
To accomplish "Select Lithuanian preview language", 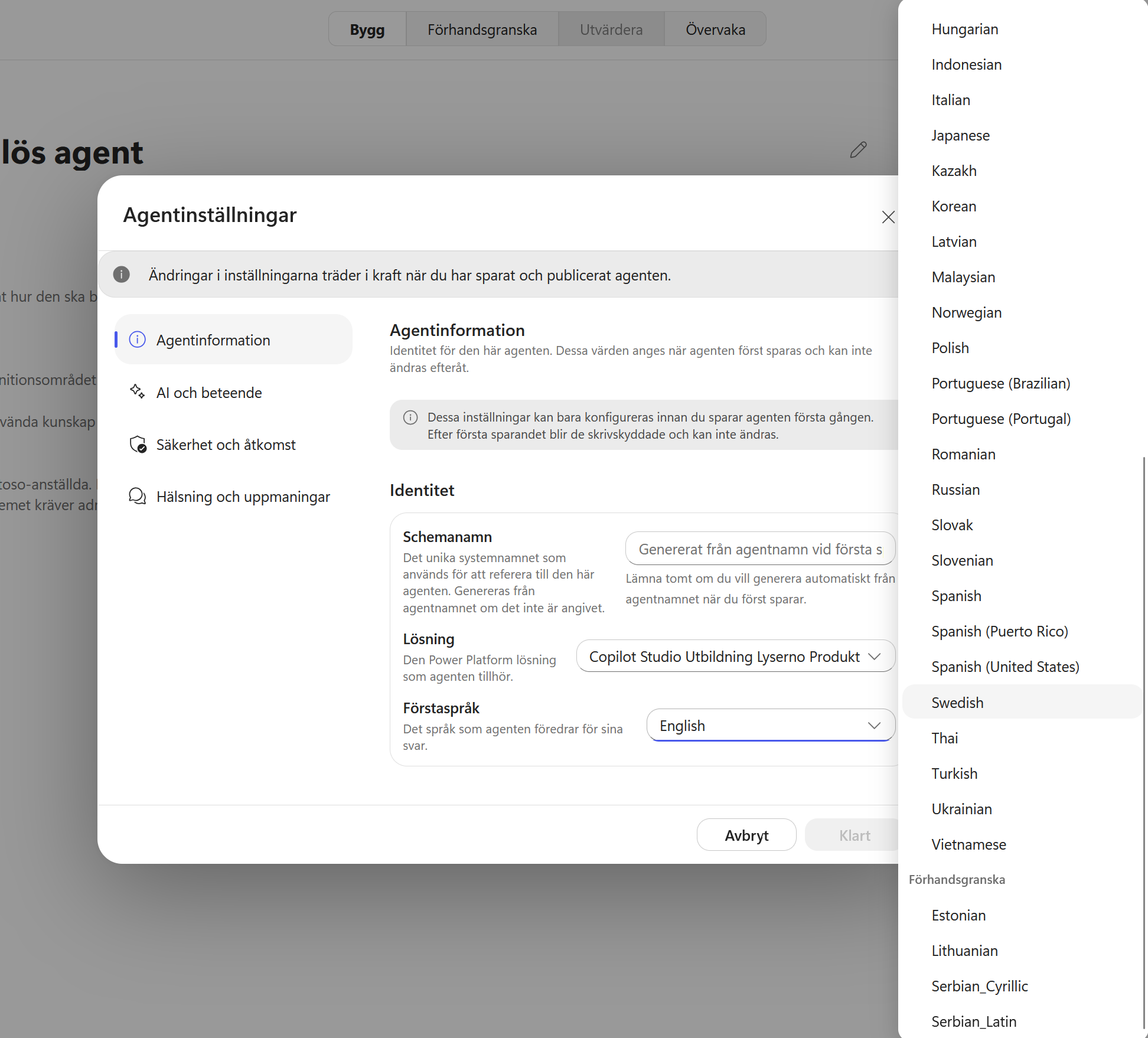I will point(1022,951).
